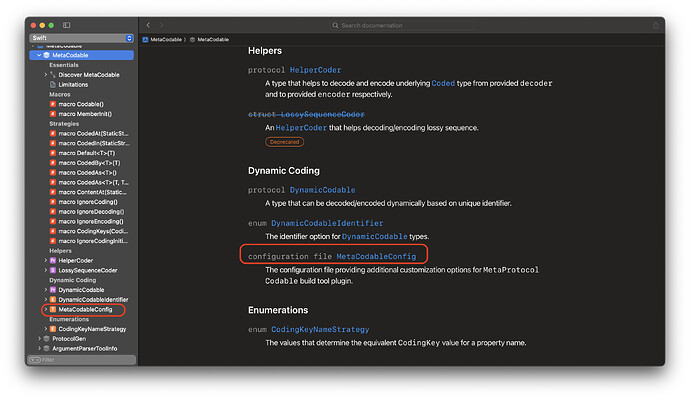Expand LossySequenceCoder in the sidebar
Viewport: 690px width, 399px height.
point(46,270)
